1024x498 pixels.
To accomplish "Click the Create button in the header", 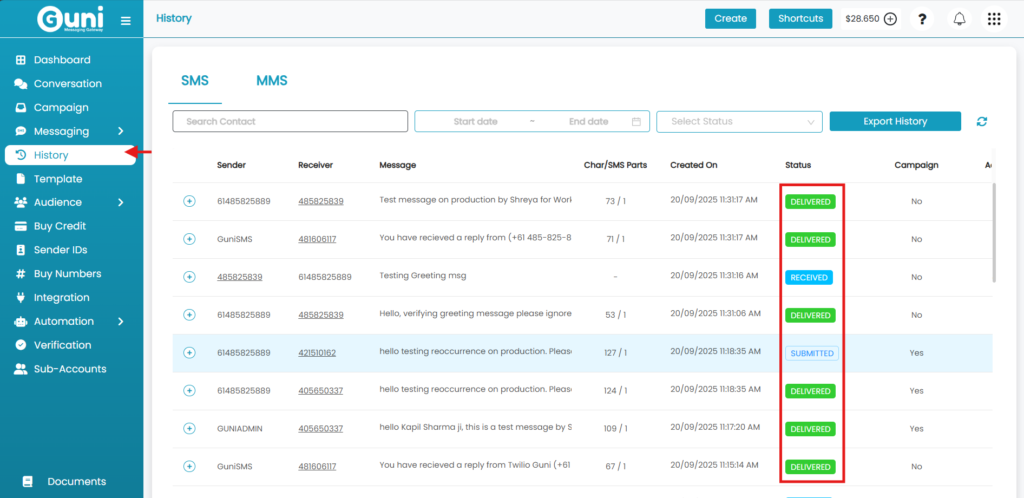I will tap(730, 19).
